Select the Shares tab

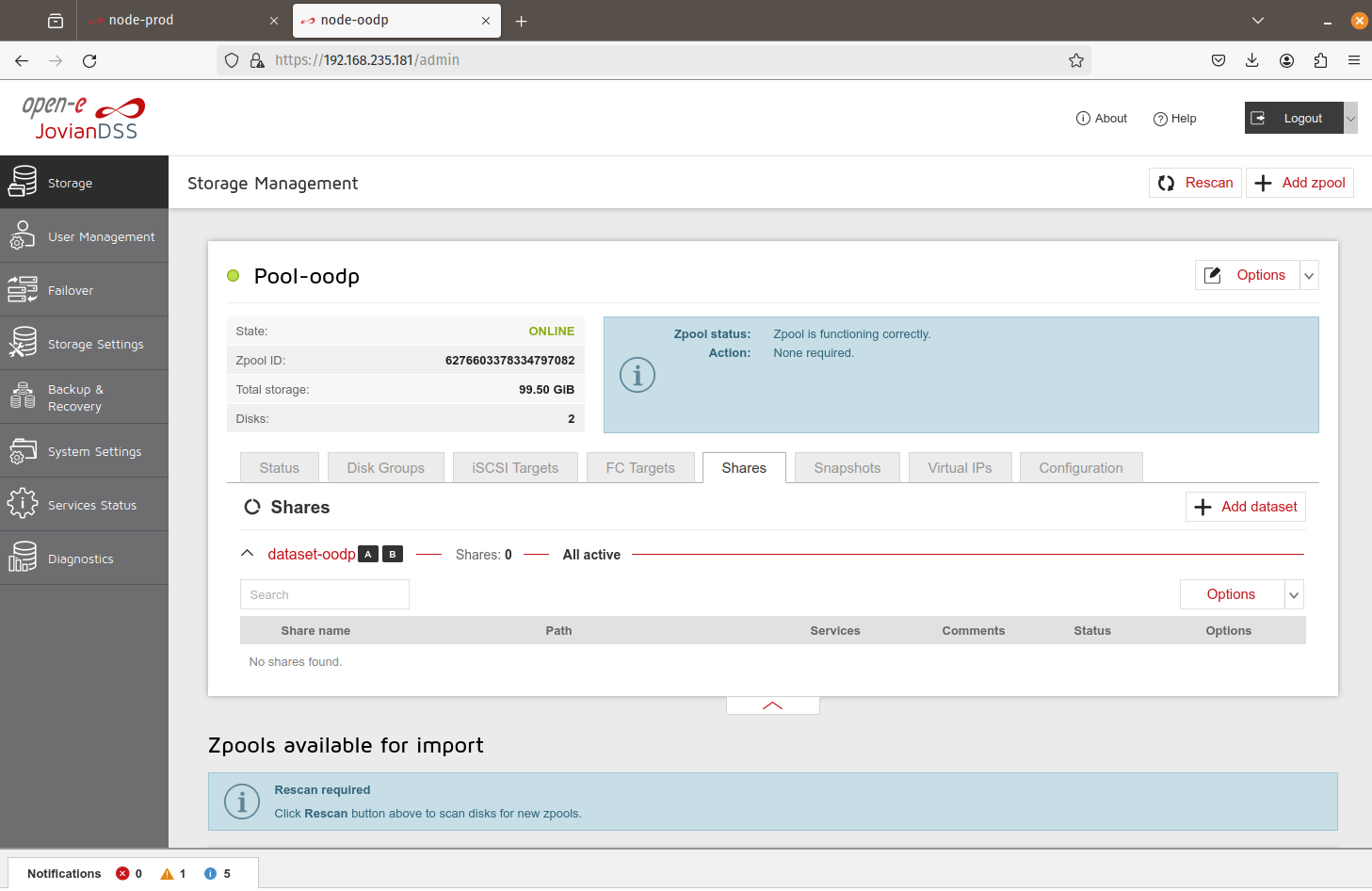coord(744,468)
